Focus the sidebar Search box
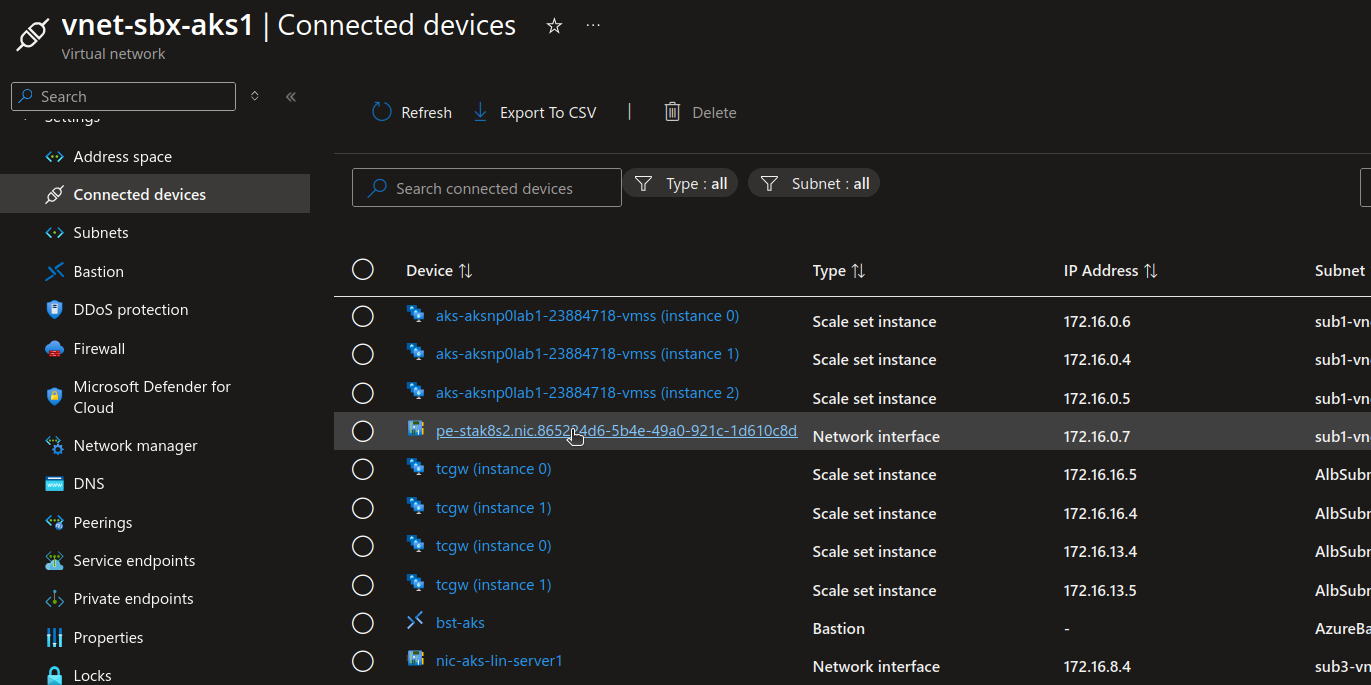 [124, 96]
